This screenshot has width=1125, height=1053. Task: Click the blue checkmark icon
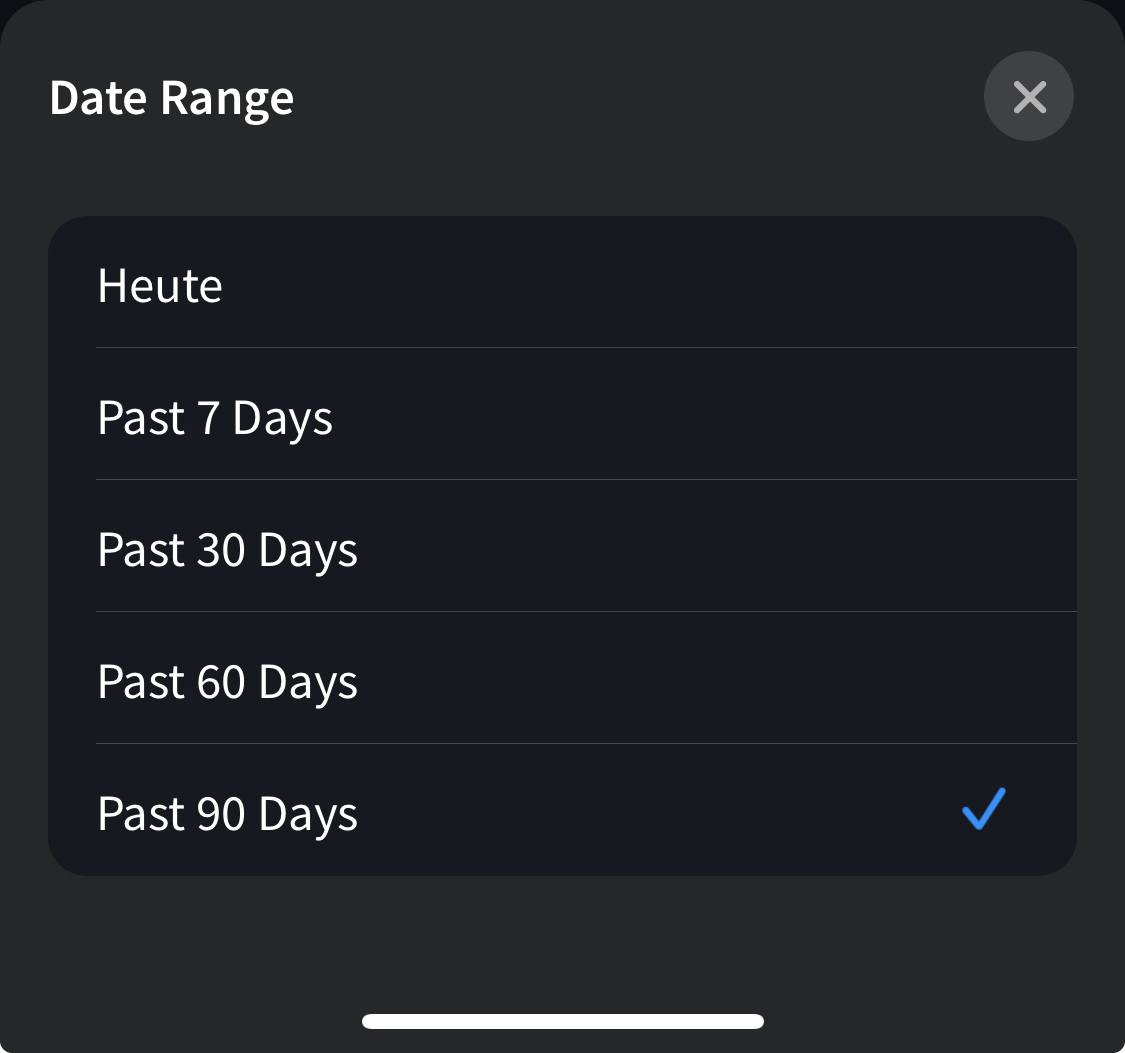point(983,810)
